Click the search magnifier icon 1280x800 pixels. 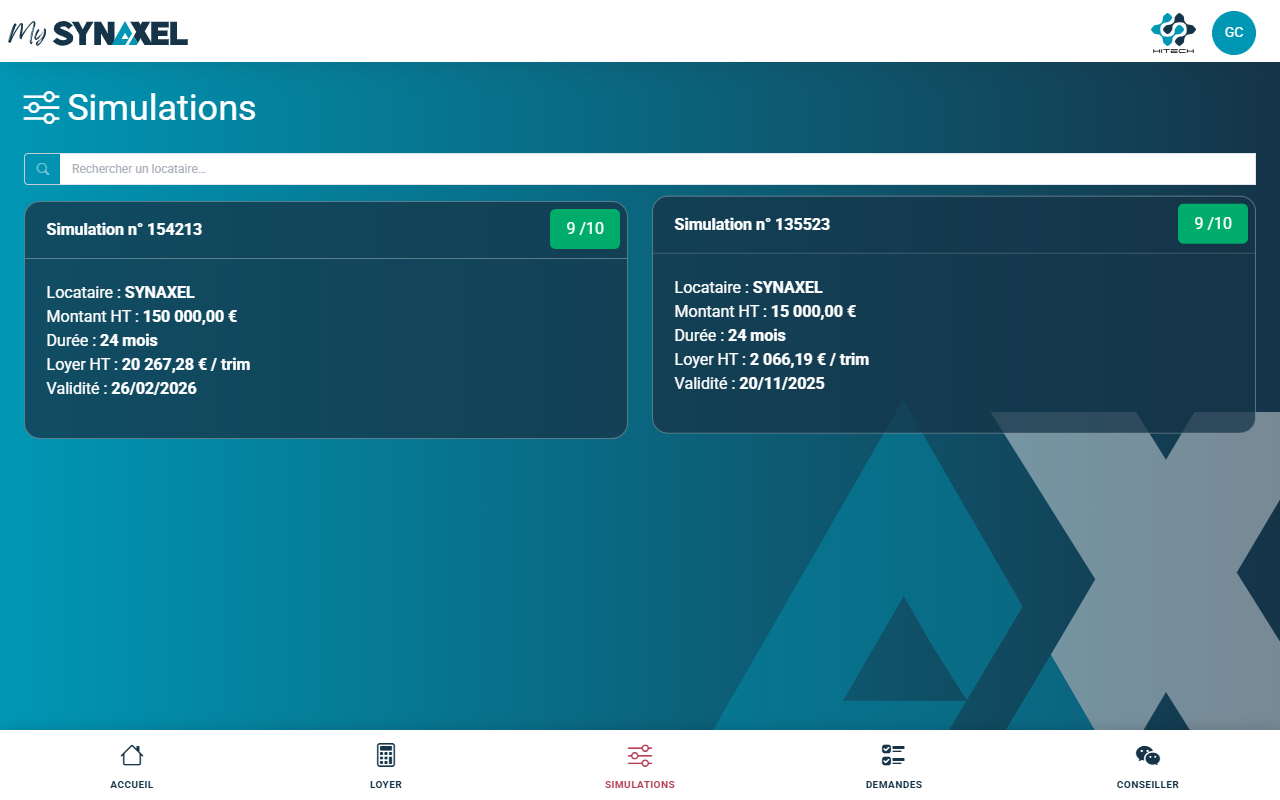[43, 169]
